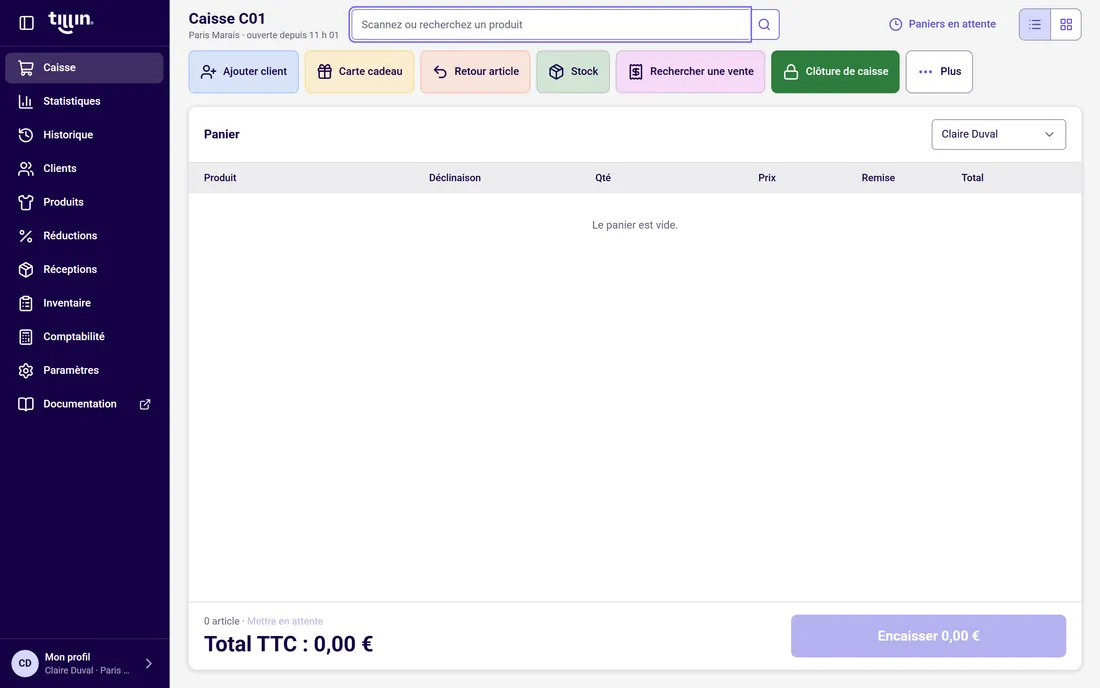Click Ajouter client button
This screenshot has height=688, width=1100.
coord(243,72)
